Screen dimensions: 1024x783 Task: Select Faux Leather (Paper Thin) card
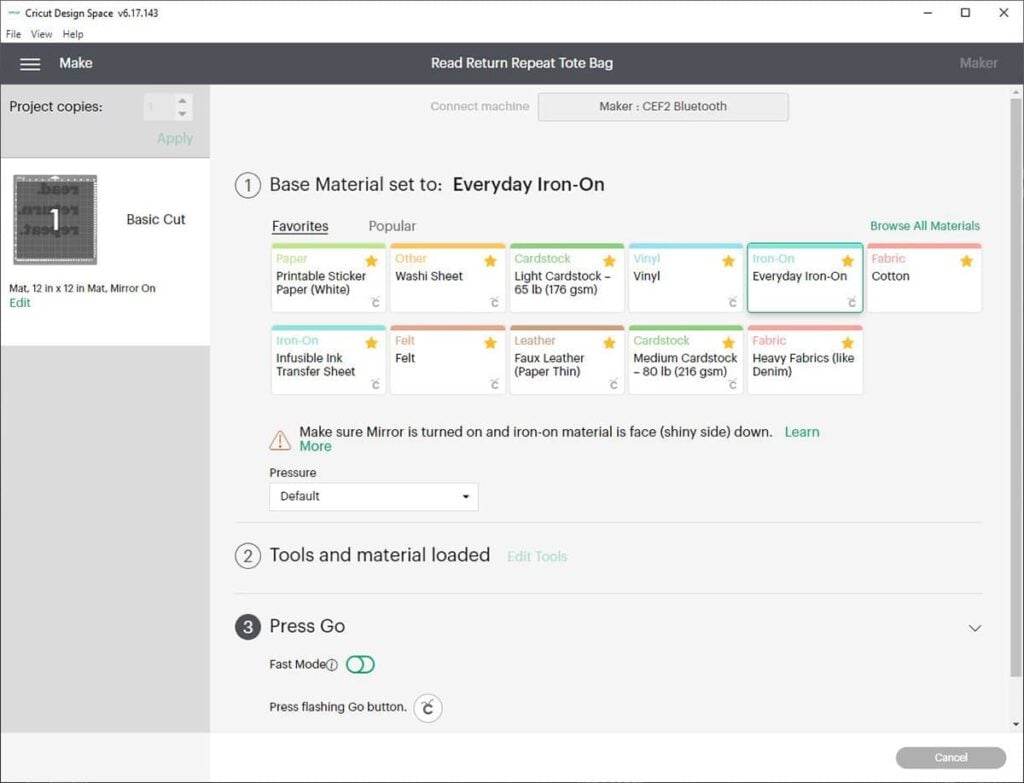(x=567, y=360)
